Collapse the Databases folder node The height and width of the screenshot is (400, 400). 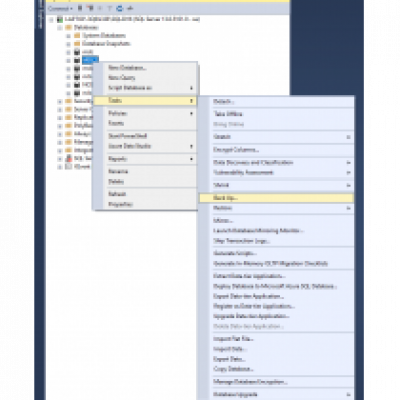(x=60, y=28)
